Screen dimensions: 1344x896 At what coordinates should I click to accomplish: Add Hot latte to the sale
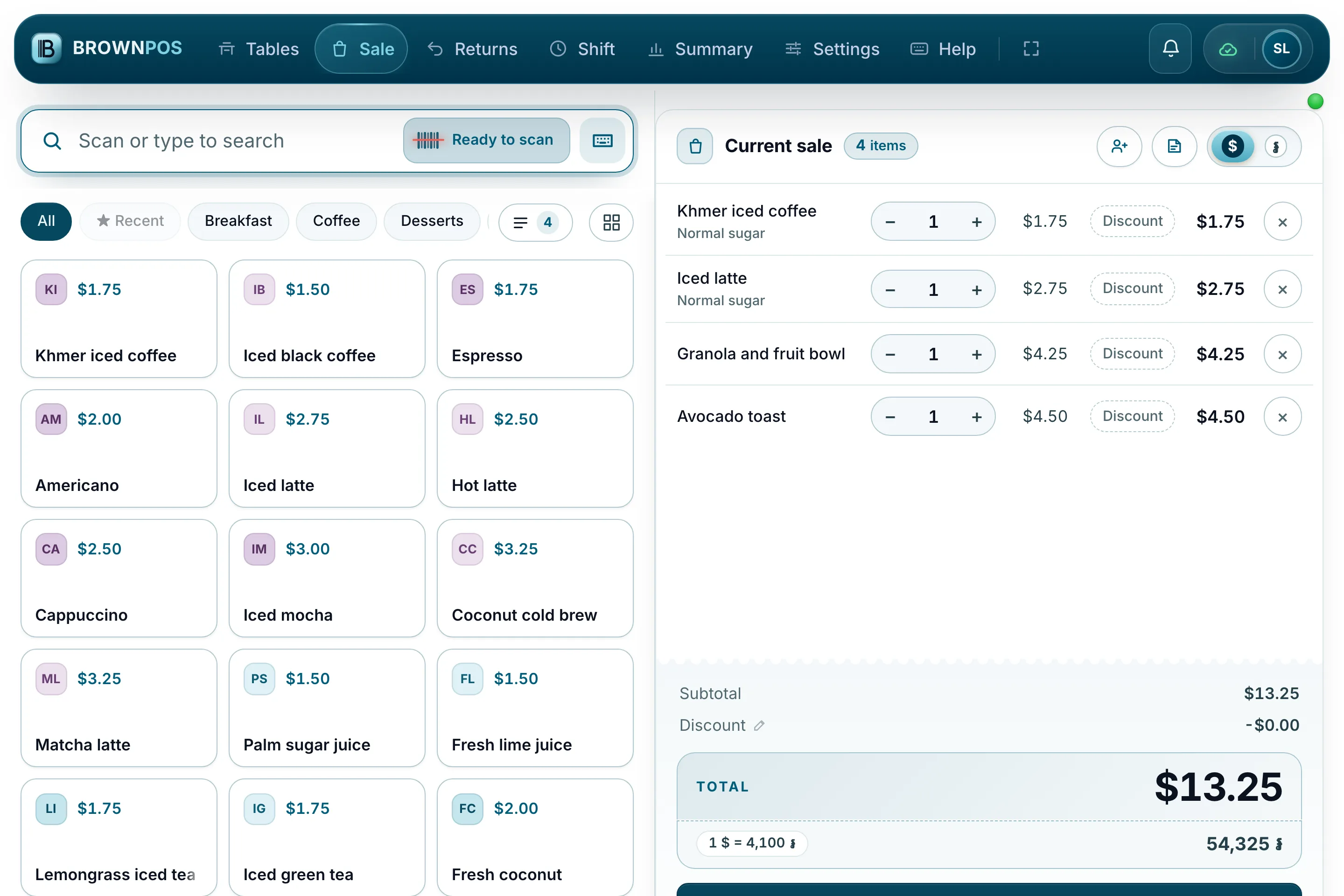click(535, 448)
